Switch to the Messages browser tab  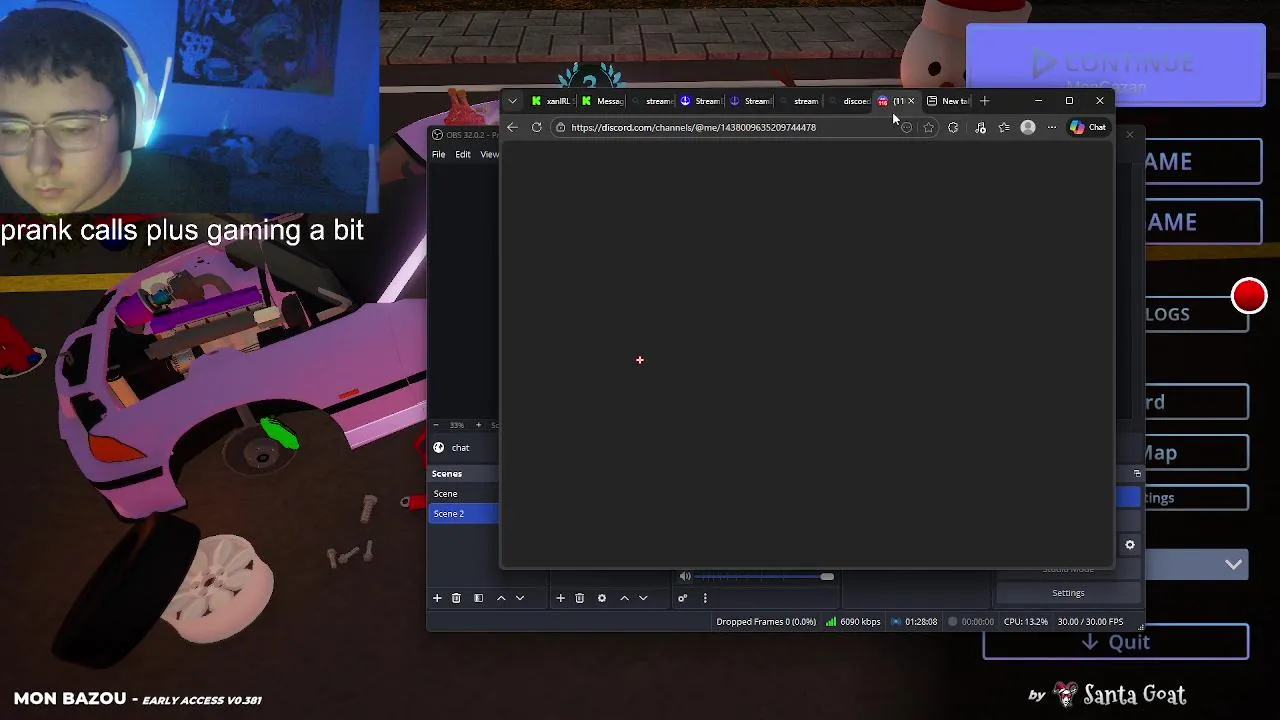[603, 101]
